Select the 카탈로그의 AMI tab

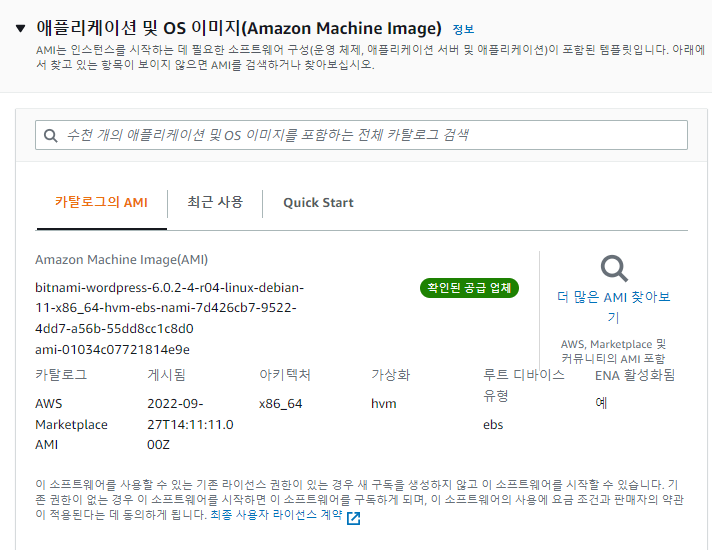101,202
